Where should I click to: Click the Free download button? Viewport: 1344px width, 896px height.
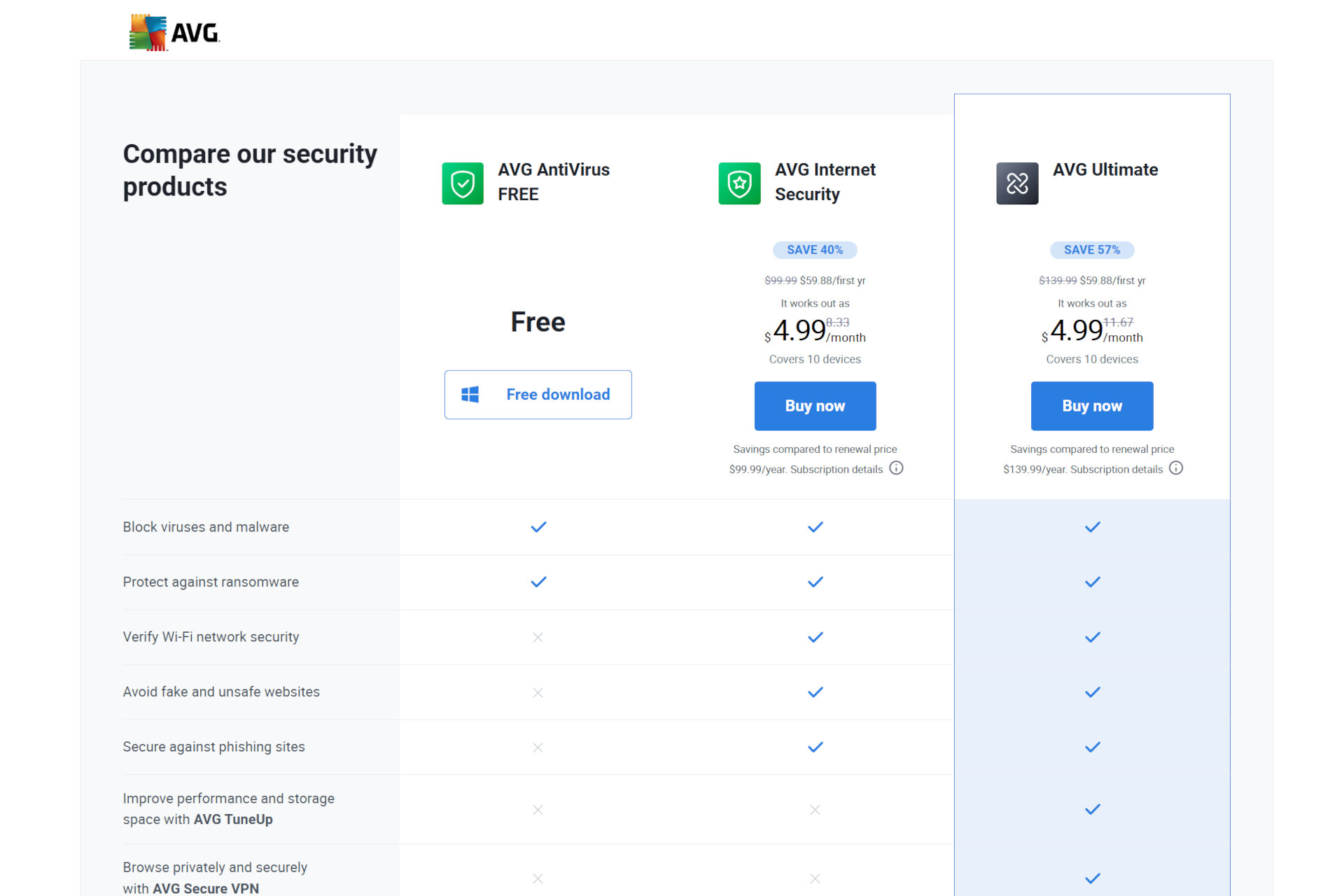click(538, 395)
